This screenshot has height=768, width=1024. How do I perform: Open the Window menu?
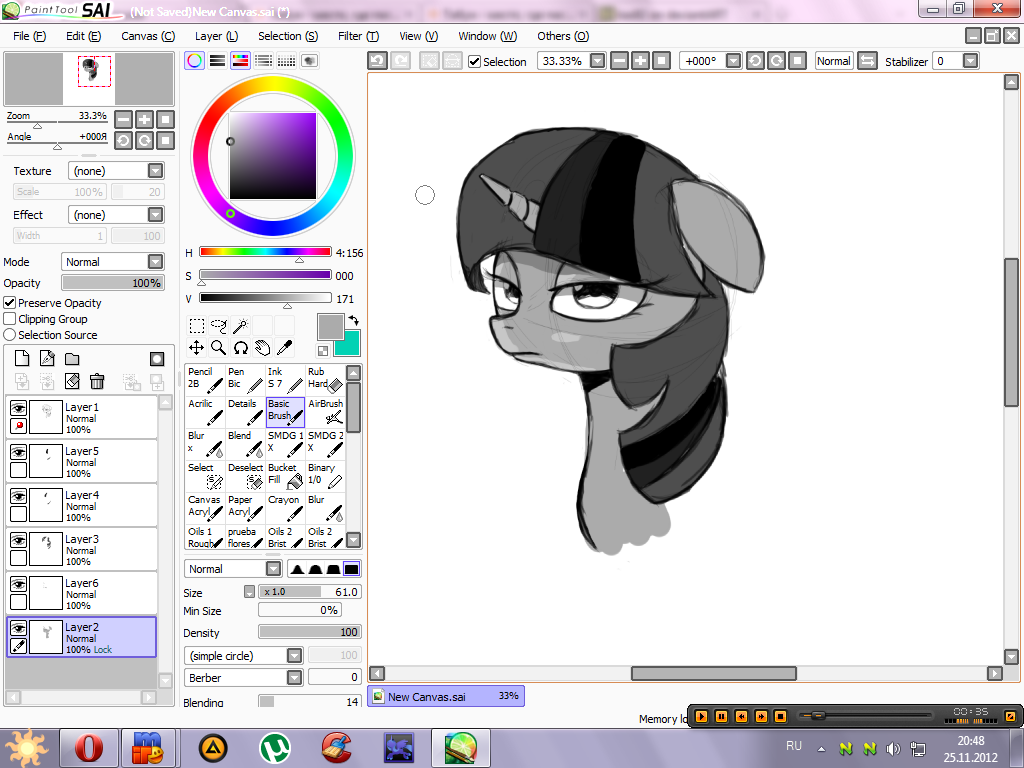487,36
